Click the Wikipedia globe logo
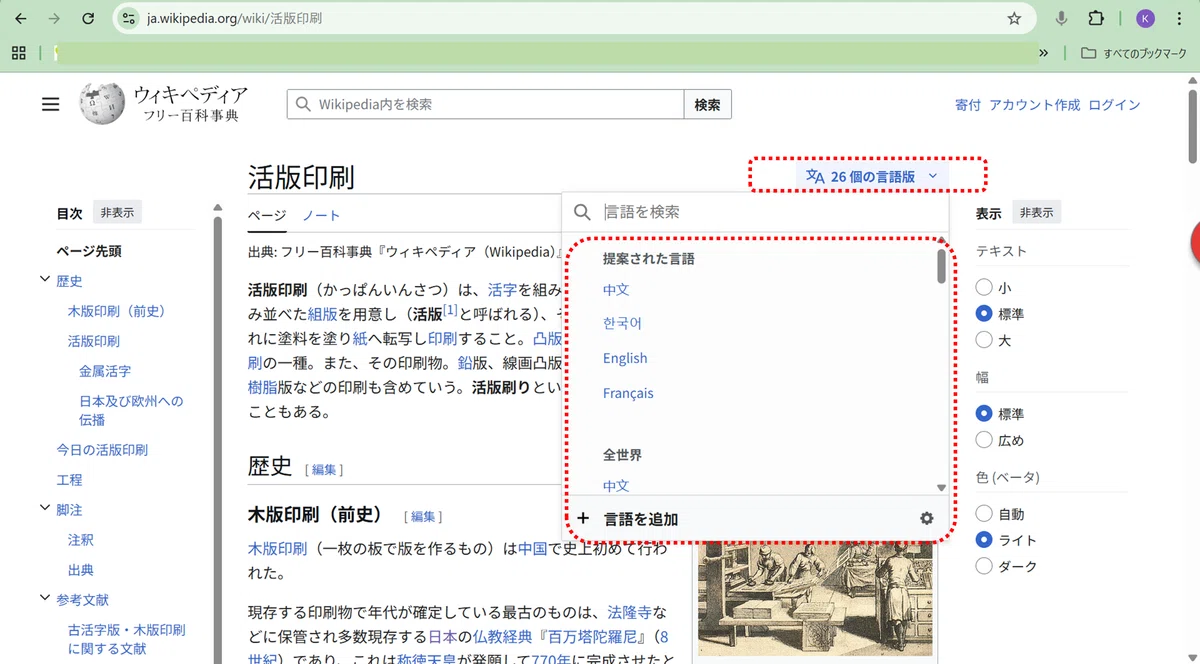The height and width of the screenshot is (664, 1200). point(103,103)
